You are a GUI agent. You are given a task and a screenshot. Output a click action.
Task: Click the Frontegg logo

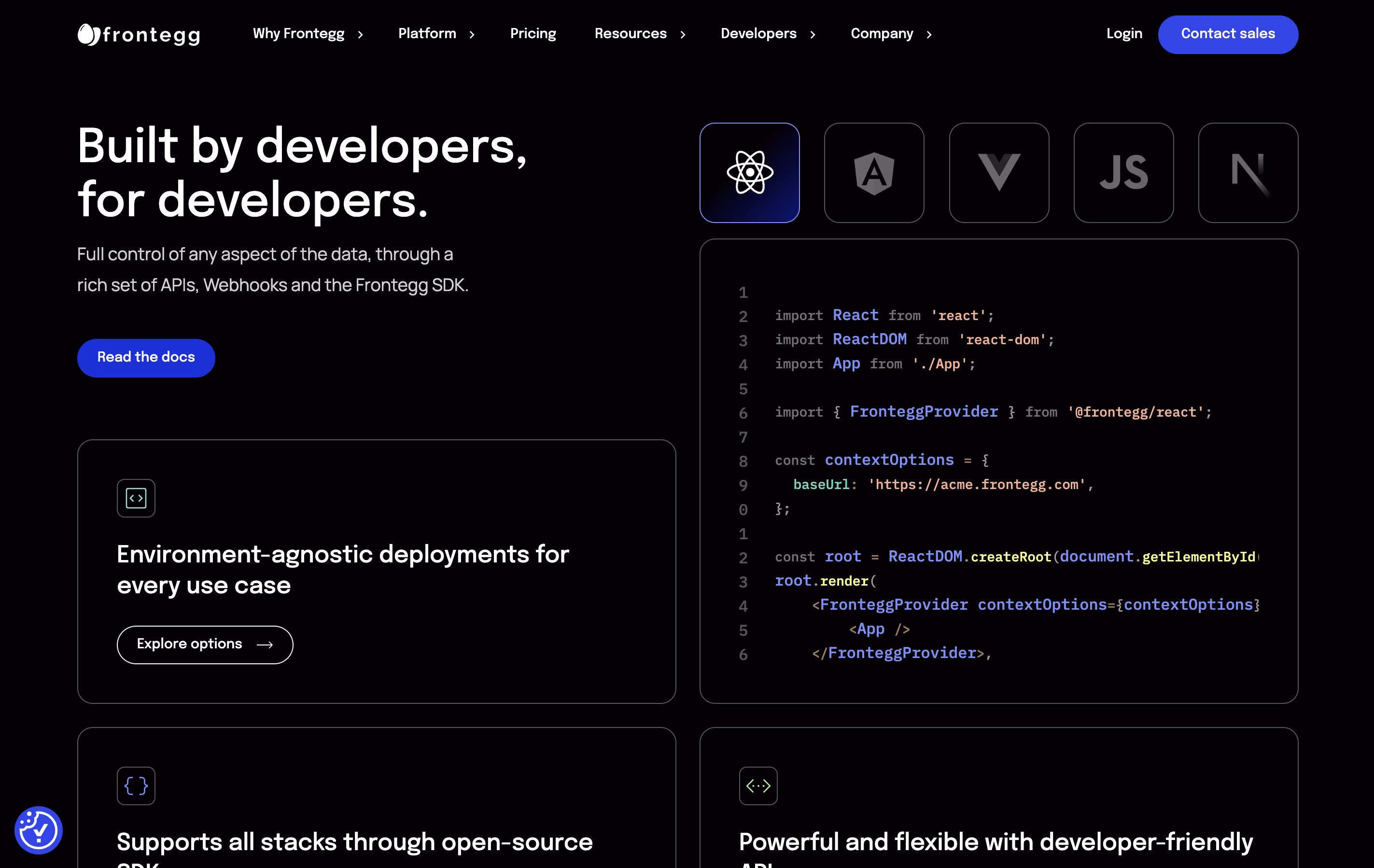(x=139, y=34)
